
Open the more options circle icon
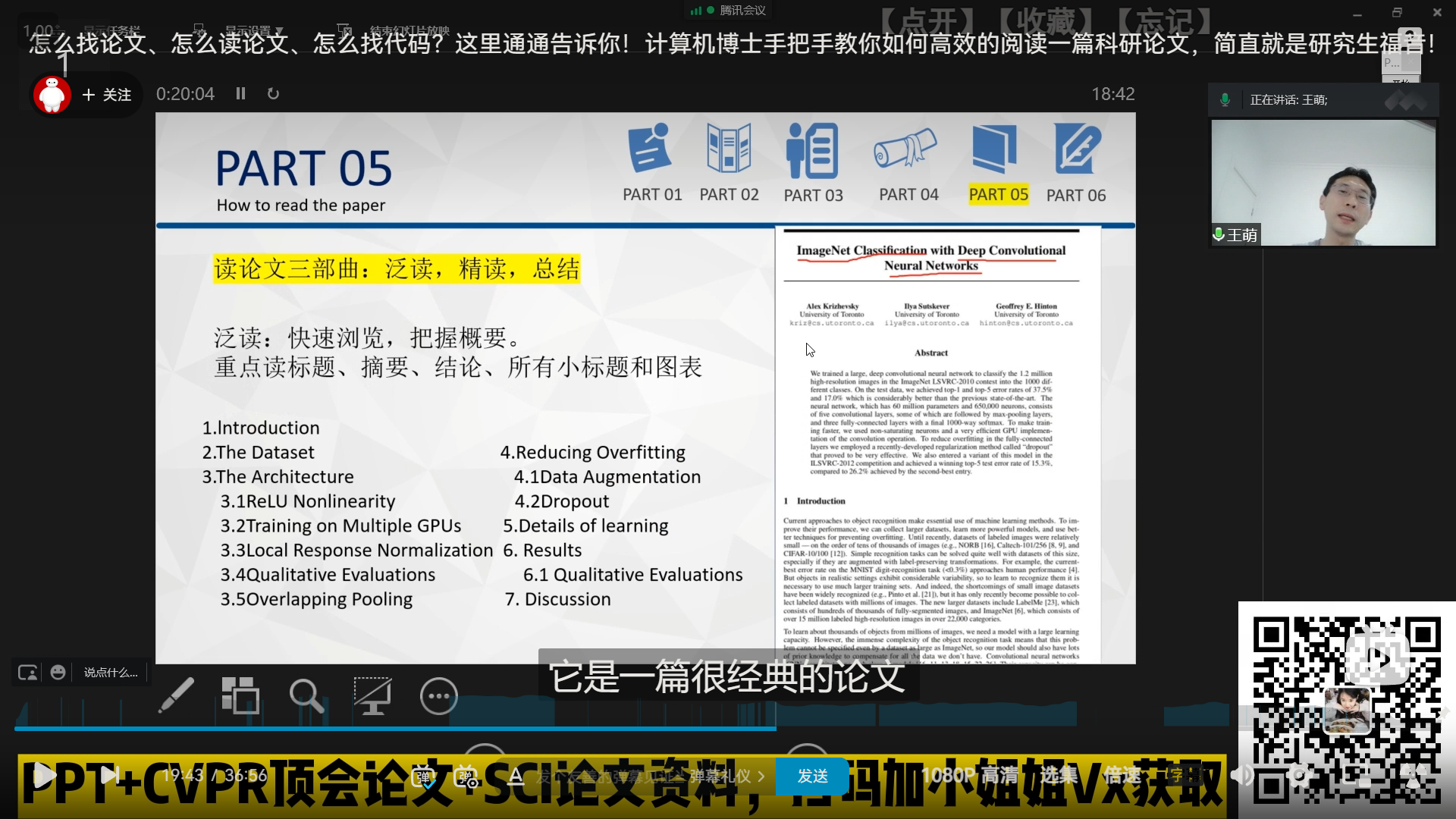tap(439, 696)
